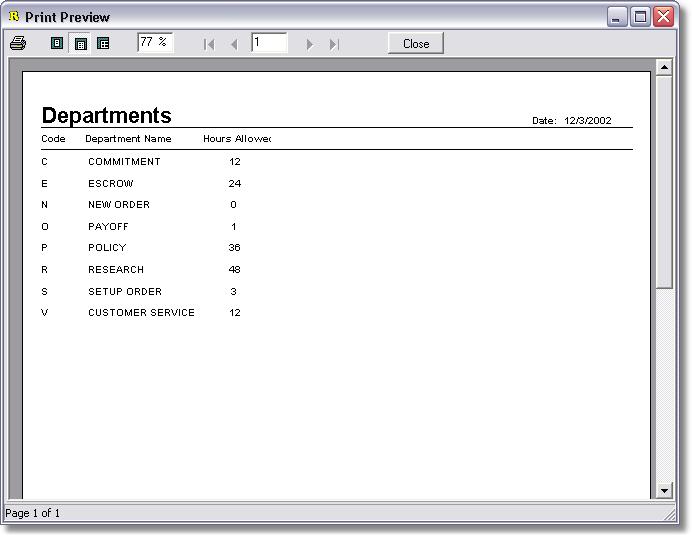Viewport: 692px width, 537px height.
Task: Click hours value 0 in NEW ORDER row
Action: pyautogui.click(x=233, y=205)
